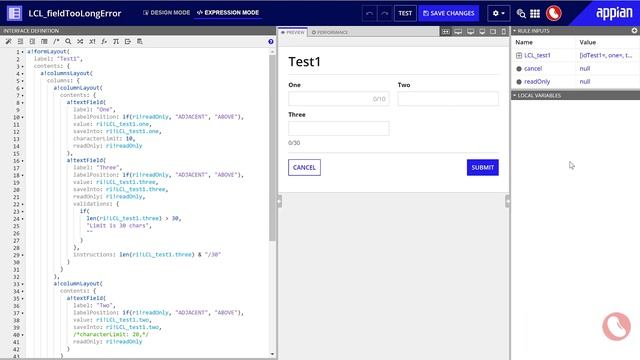Click the user avatar in header
The image size is (640, 360).
pos(553,13)
